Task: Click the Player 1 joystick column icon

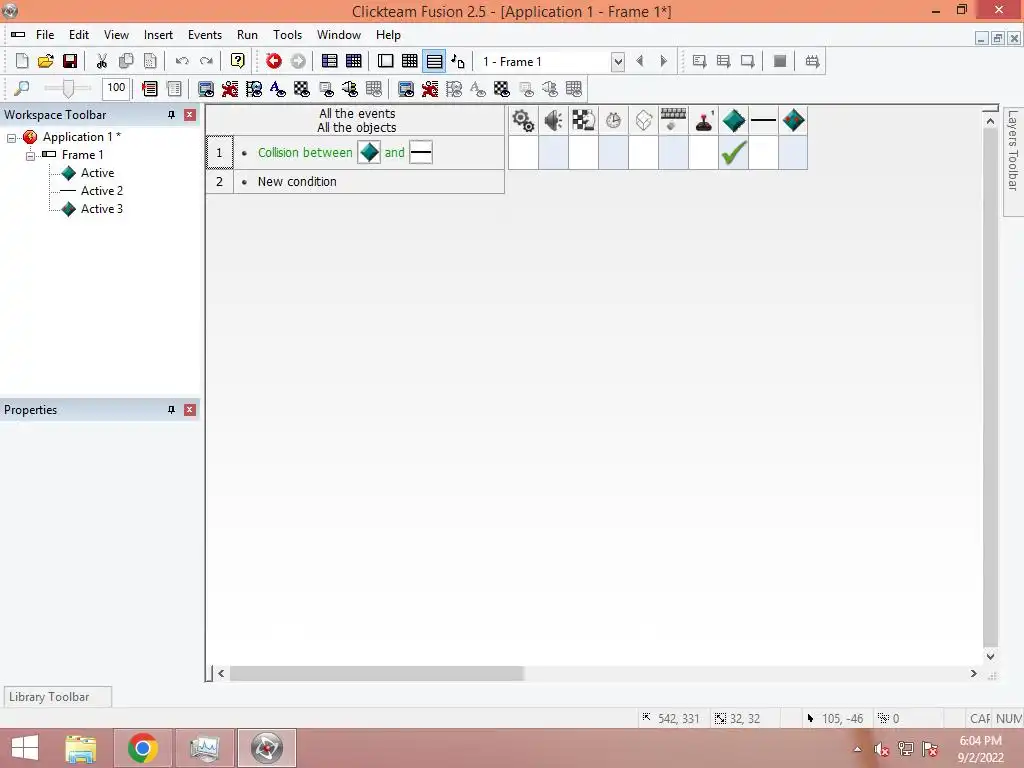Action: coord(703,121)
